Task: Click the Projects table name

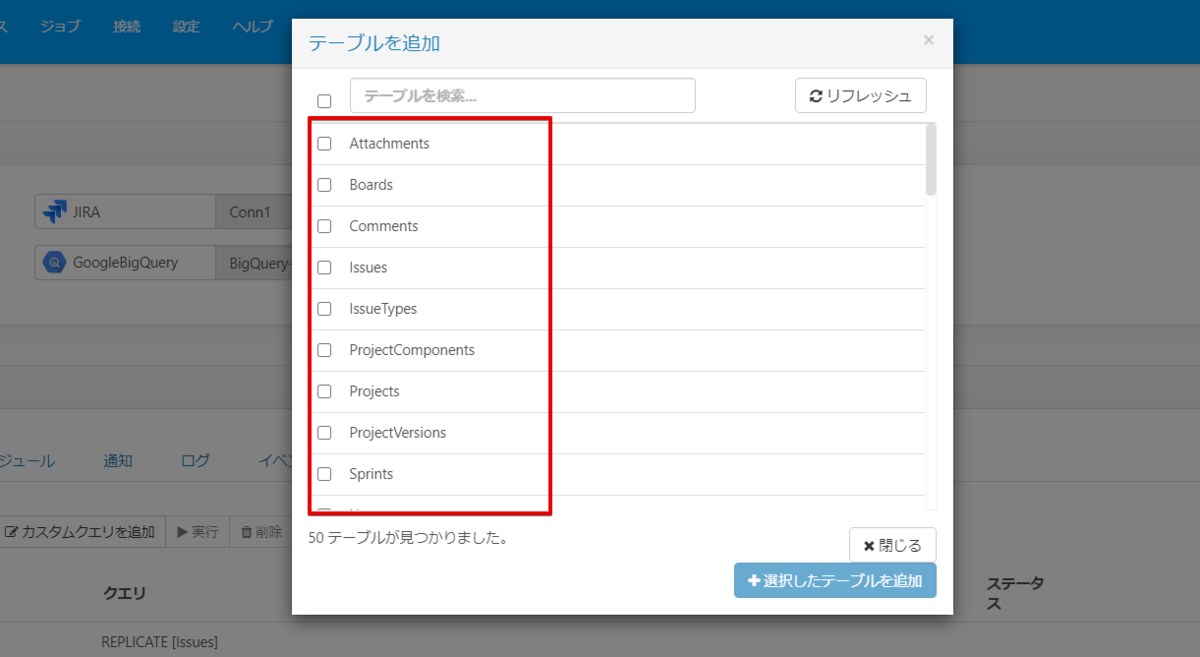Action: pyautogui.click(x=374, y=391)
